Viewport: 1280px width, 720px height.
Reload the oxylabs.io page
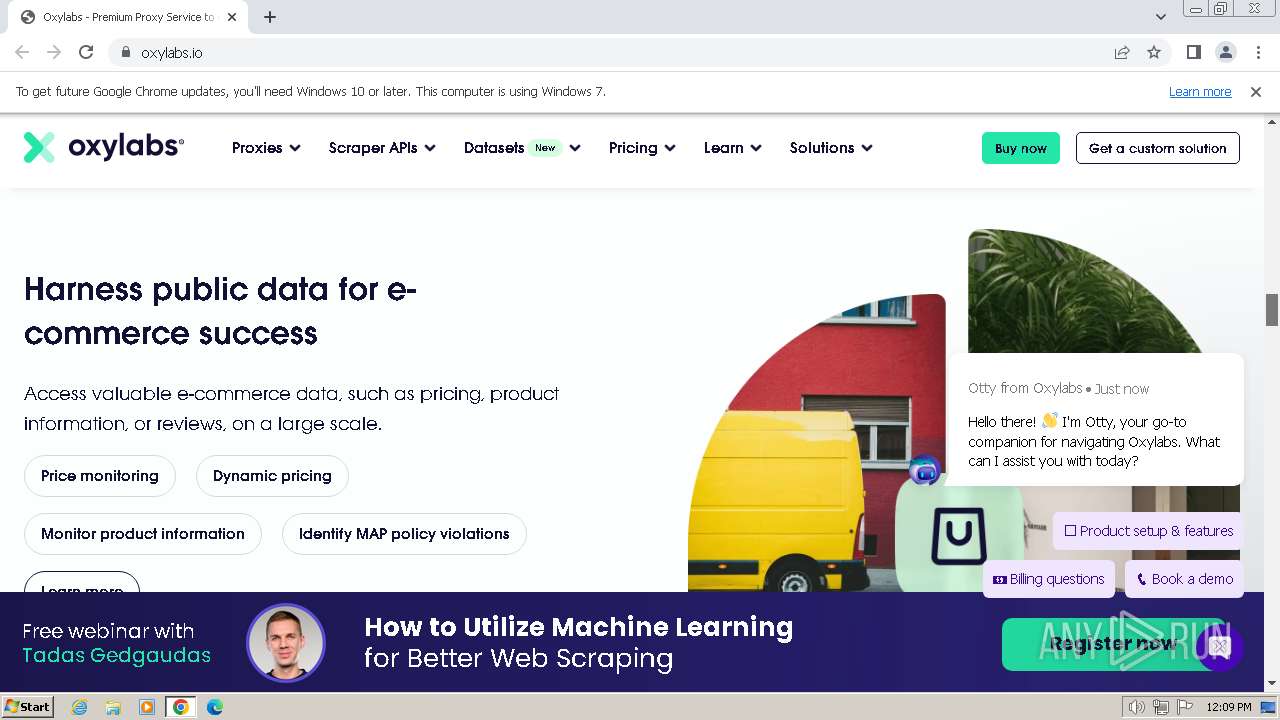[x=86, y=52]
